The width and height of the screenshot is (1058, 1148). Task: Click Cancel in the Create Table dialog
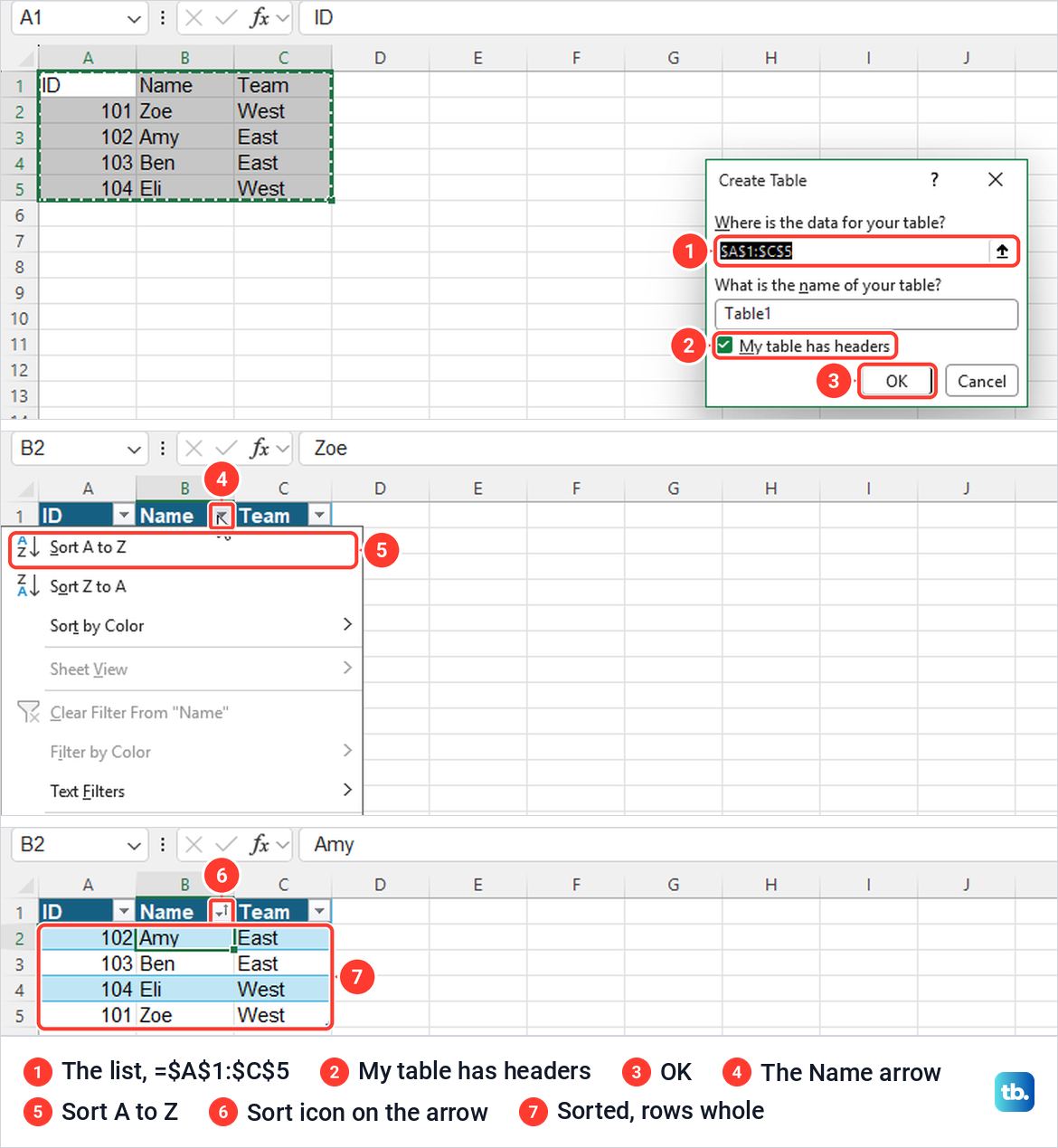tap(982, 381)
